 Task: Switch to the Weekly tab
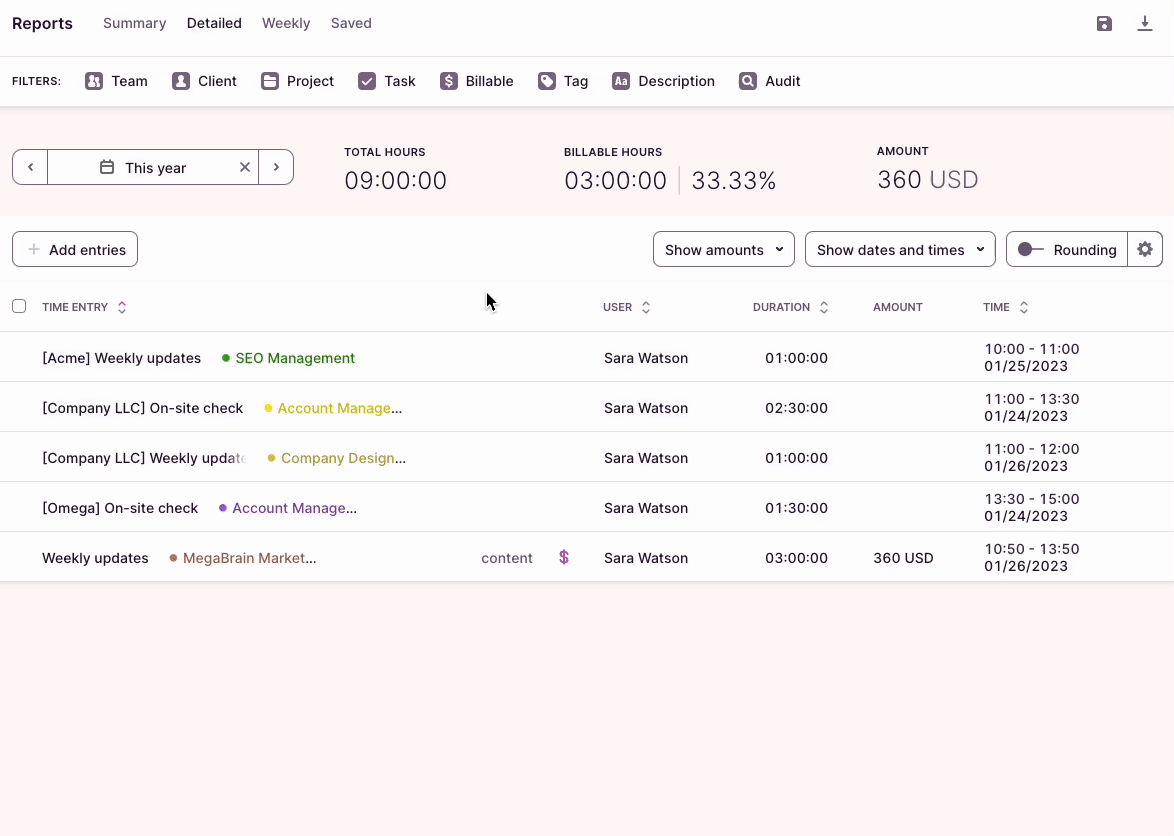tap(286, 23)
